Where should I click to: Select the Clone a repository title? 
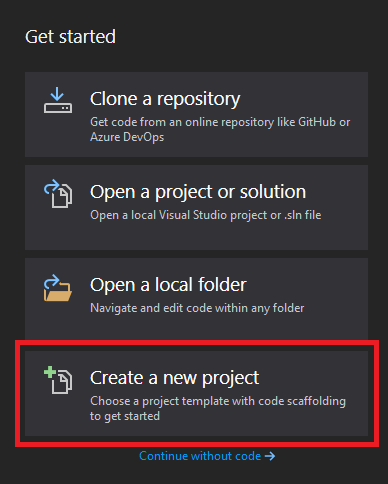pos(165,99)
